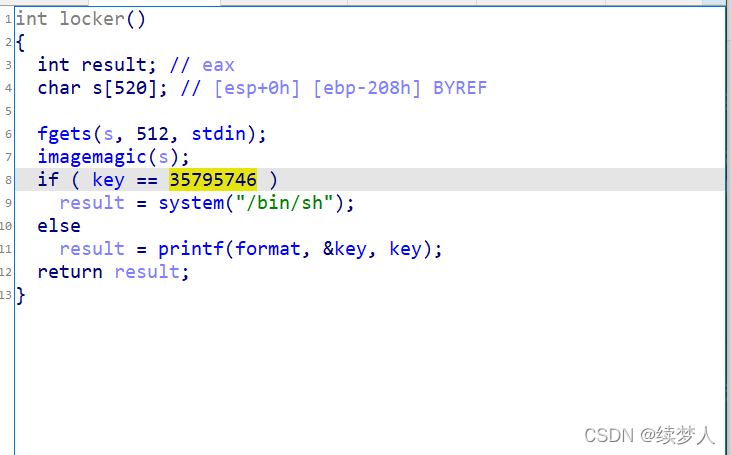Click the closing brace of locker
The height and width of the screenshot is (455, 731).
21,296
